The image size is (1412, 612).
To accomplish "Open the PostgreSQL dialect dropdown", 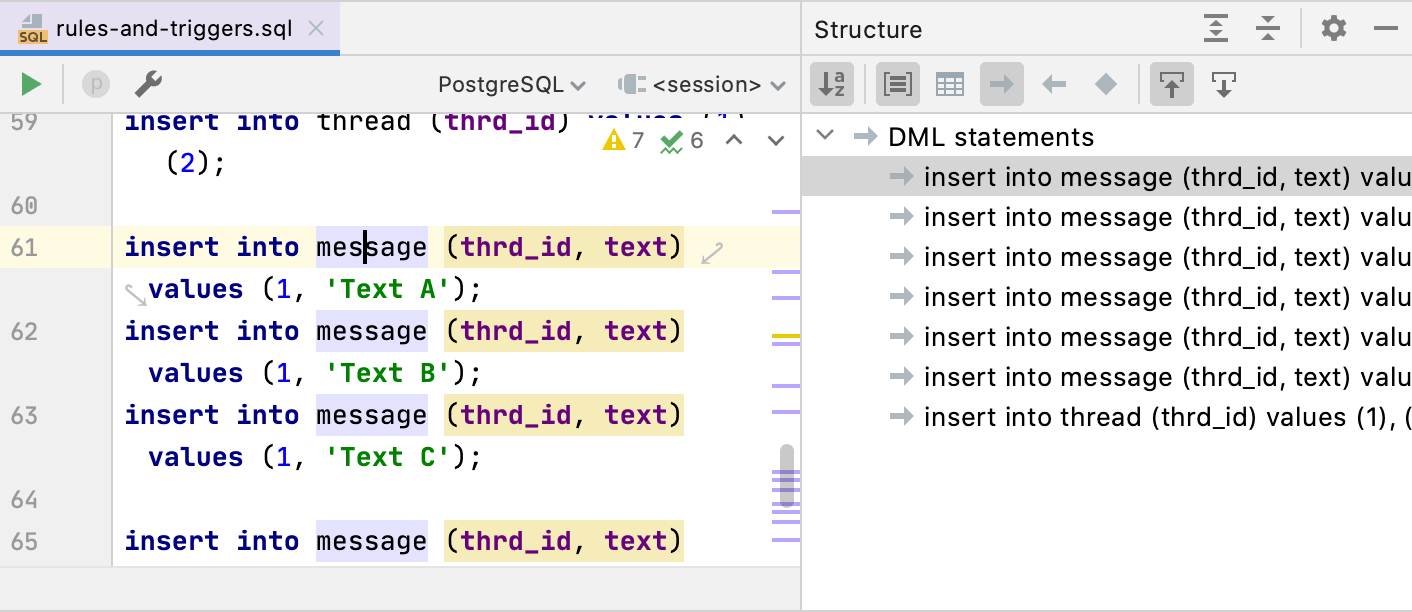I will (x=512, y=85).
